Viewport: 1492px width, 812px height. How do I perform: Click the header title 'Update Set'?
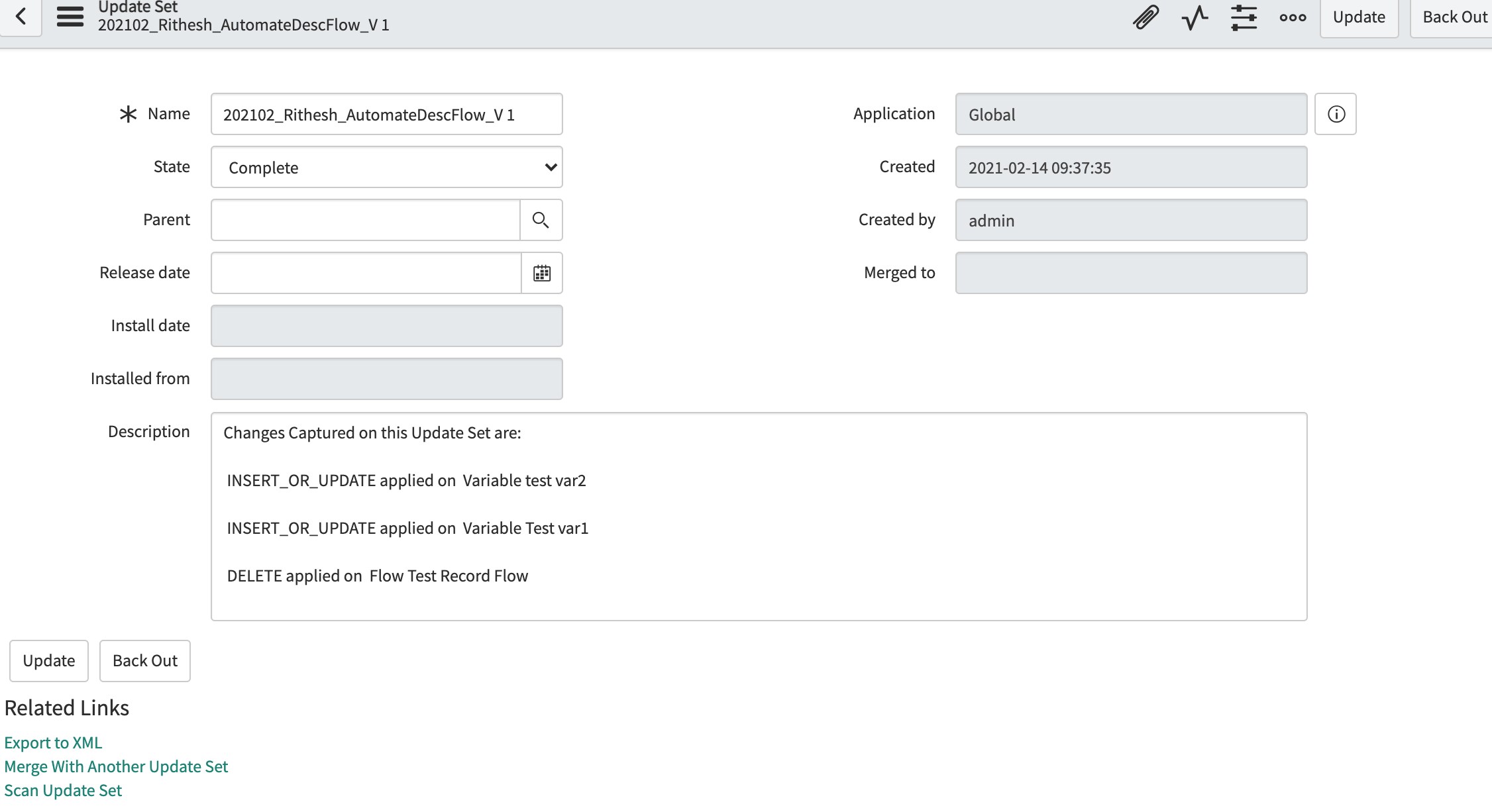138,7
